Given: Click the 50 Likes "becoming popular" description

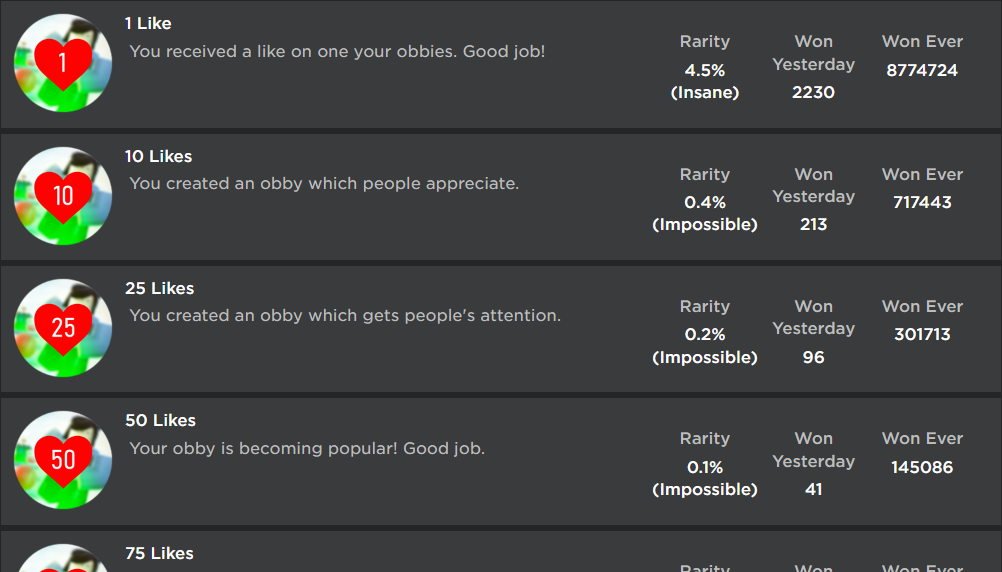Looking at the screenshot, I should pos(307,448).
